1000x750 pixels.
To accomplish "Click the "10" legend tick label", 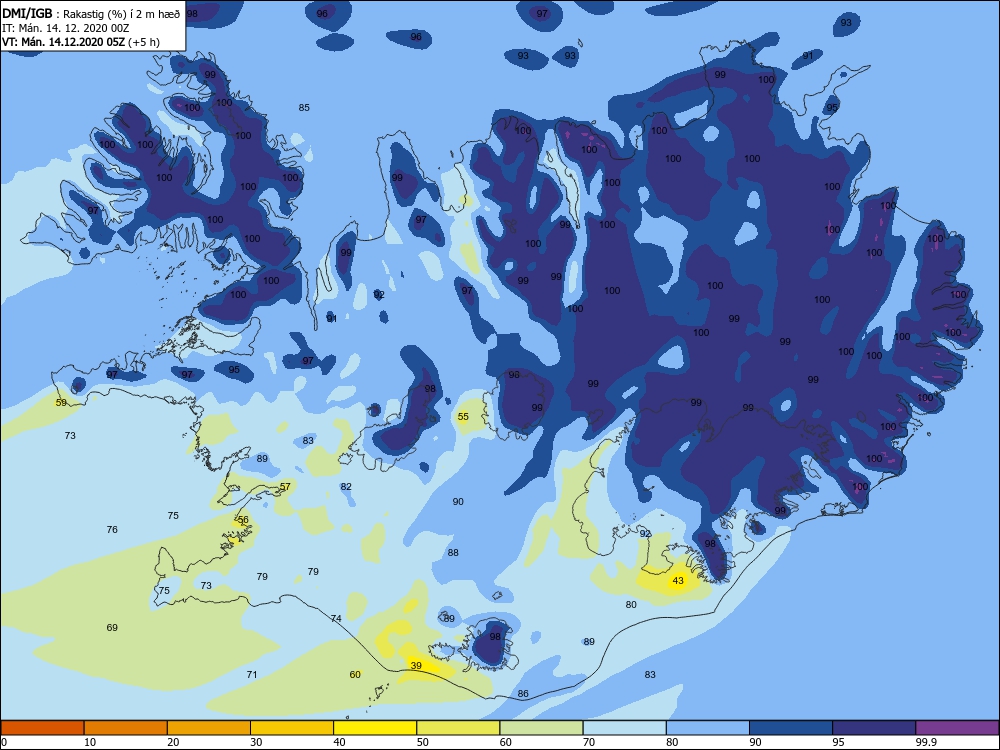I will click(90, 742).
